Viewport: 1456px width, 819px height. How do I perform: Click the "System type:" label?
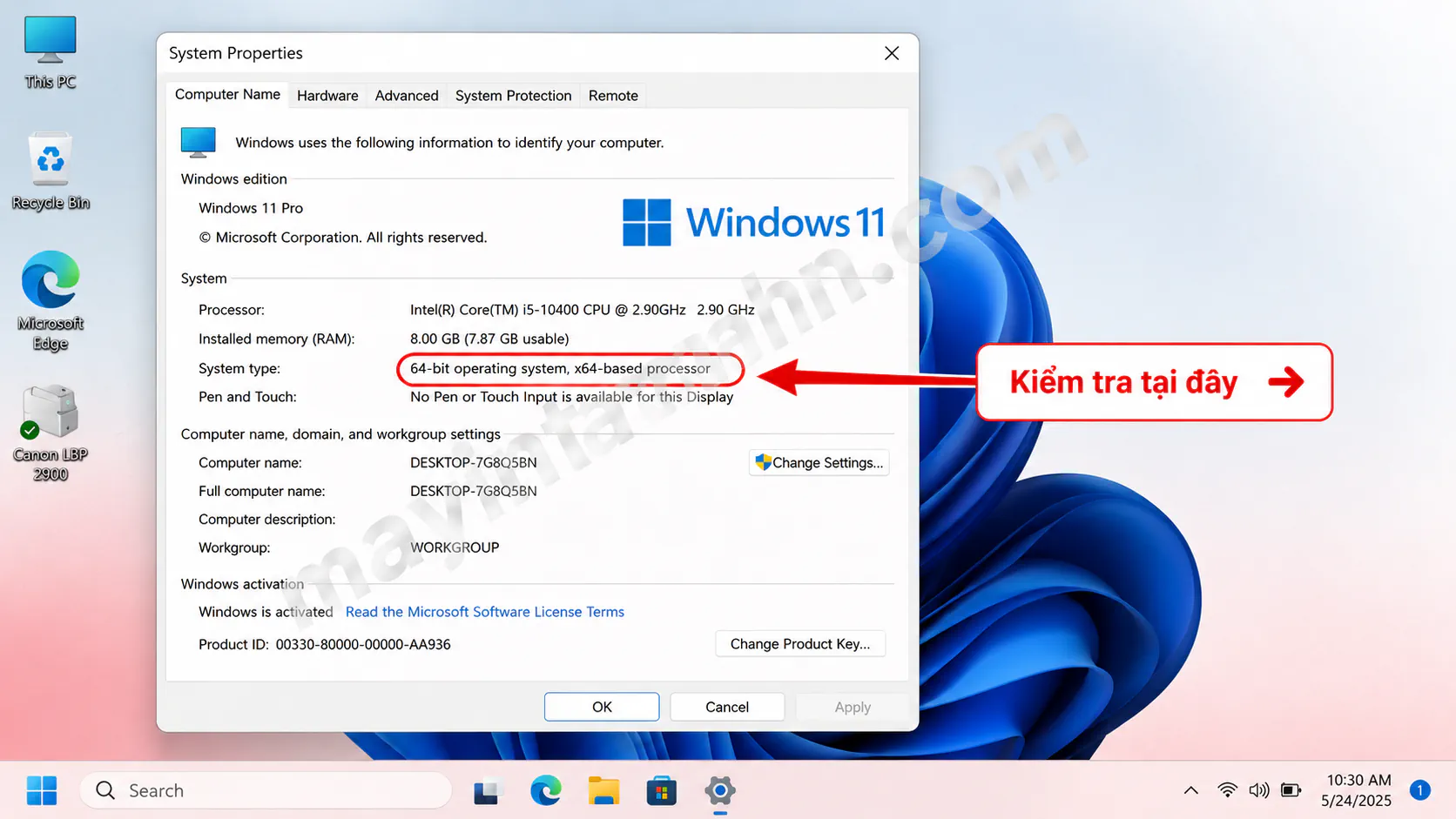[239, 368]
